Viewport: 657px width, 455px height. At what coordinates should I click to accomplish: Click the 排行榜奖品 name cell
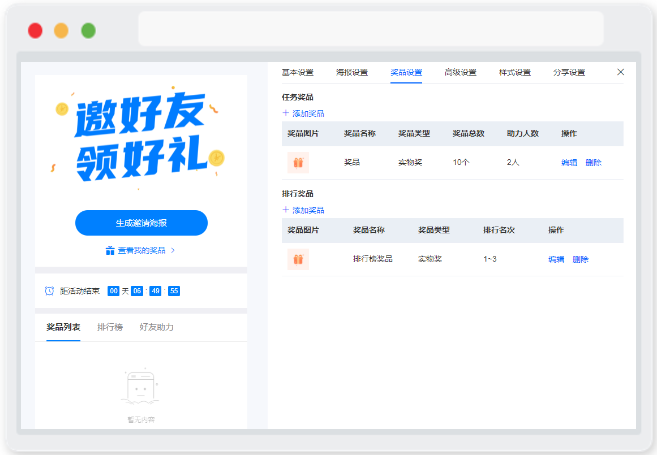[x=373, y=259]
